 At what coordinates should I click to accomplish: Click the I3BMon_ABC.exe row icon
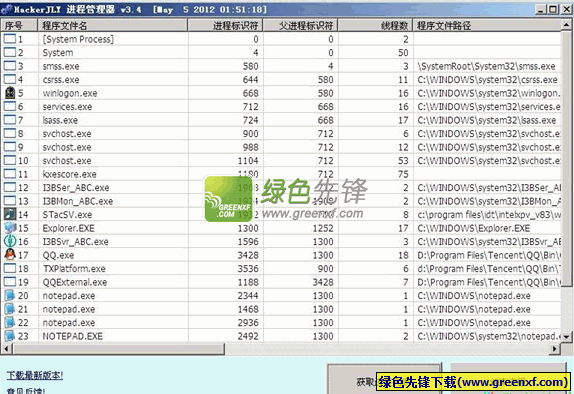pos(10,201)
